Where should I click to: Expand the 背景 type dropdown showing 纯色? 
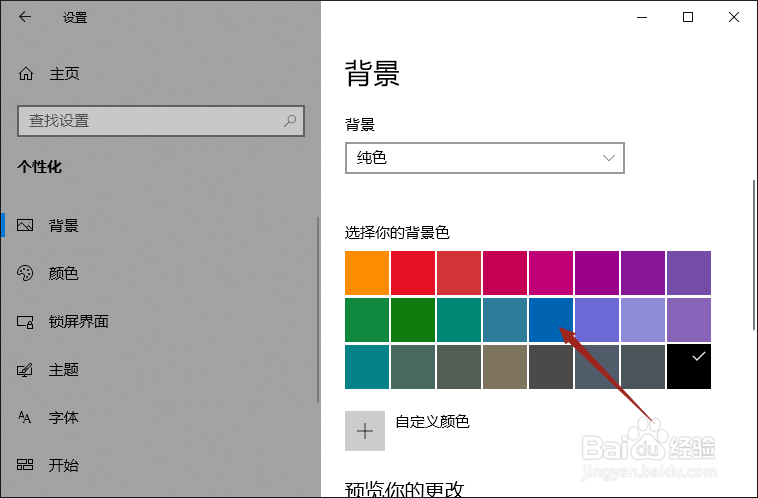pos(484,158)
